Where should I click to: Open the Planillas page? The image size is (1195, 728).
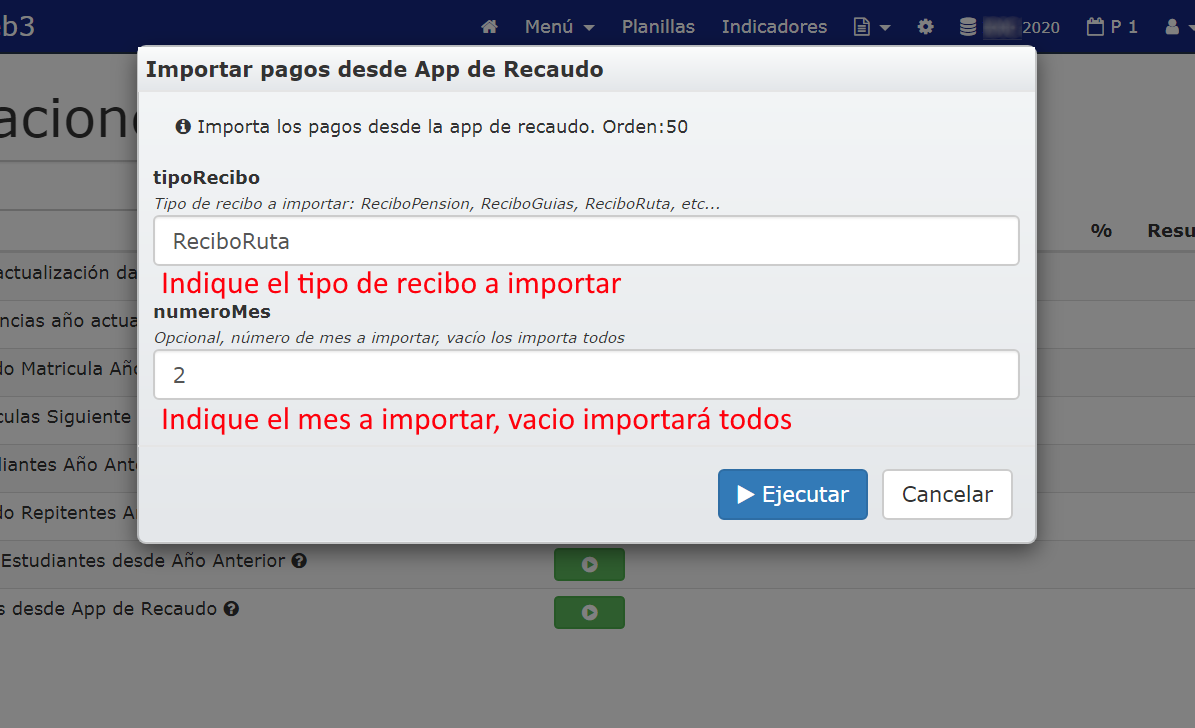(658, 27)
